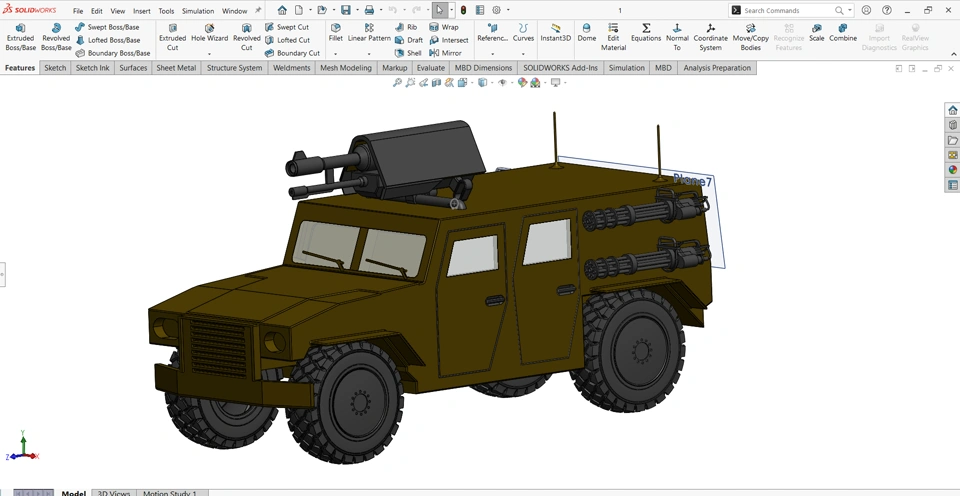Viewport: 960px width, 496px height.
Task: Choose the Move/Copy Bodies tool
Action: click(750, 37)
